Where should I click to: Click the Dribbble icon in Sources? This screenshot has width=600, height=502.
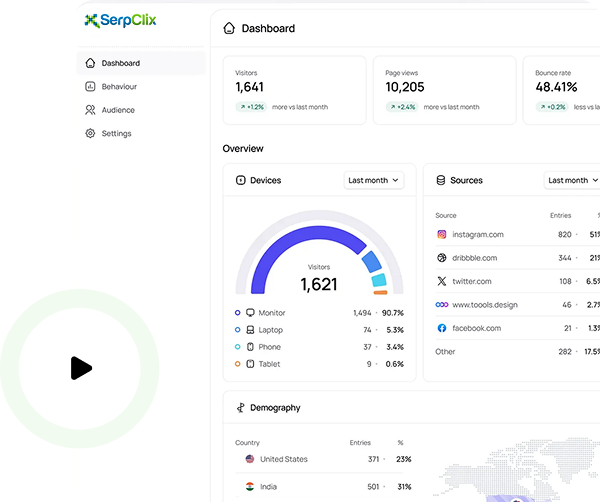(442, 258)
